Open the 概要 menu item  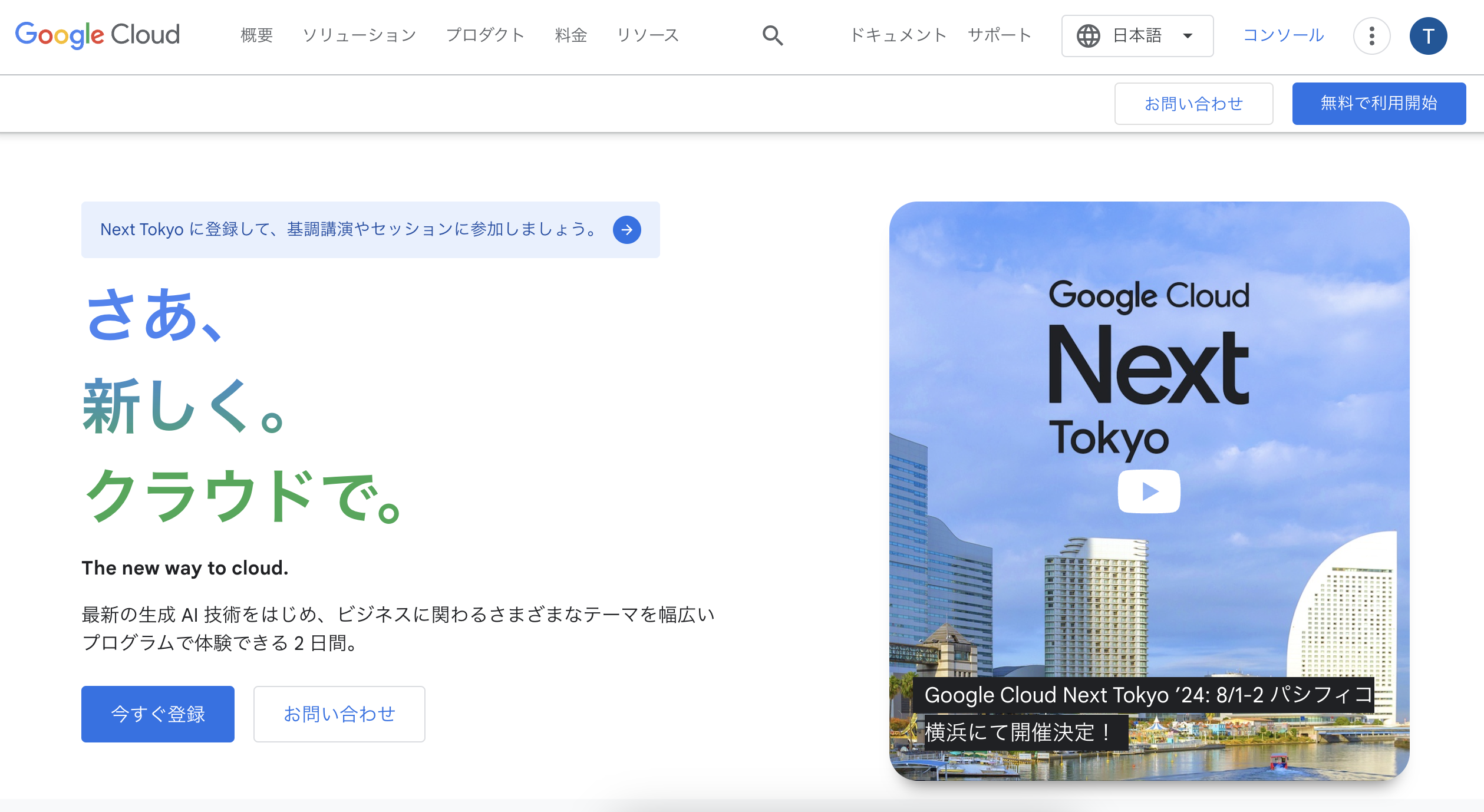click(x=256, y=35)
